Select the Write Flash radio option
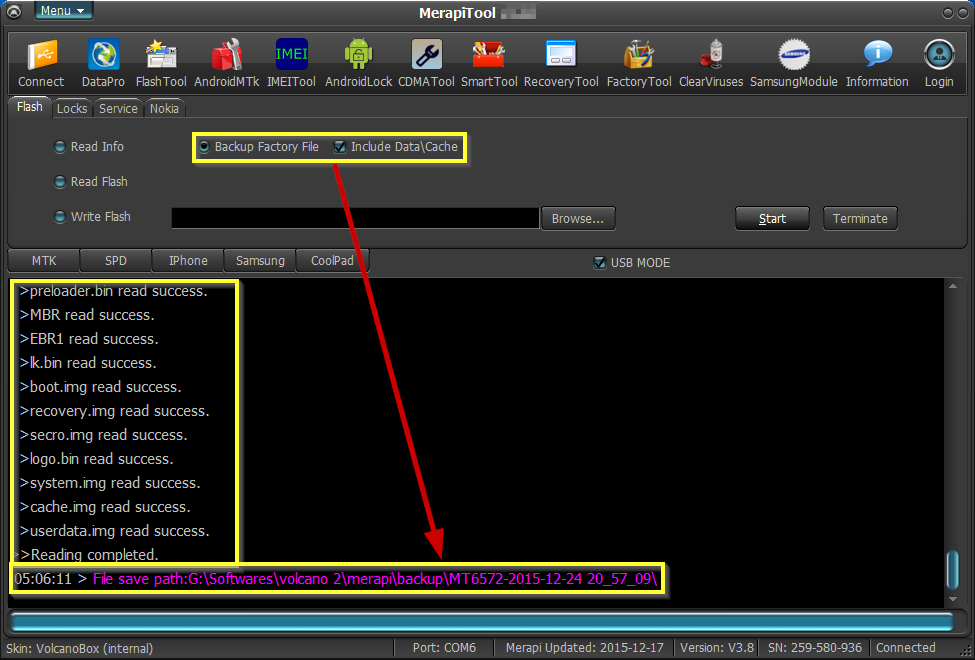 coord(92,216)
